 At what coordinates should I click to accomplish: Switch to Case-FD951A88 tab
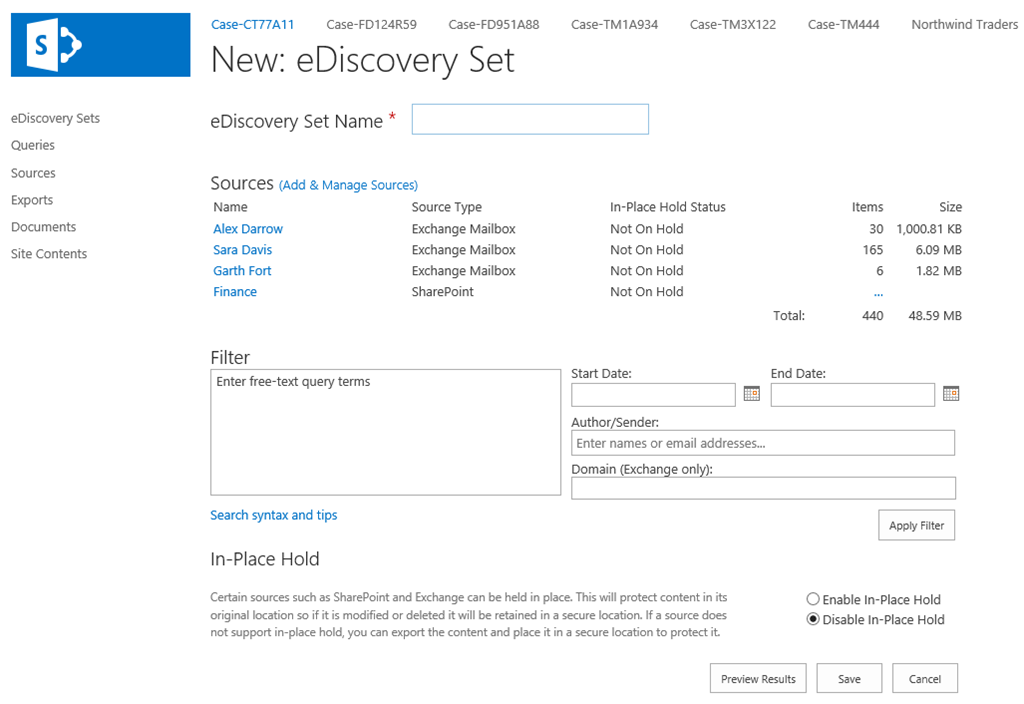pyautogui.click(x=494, y=25)
